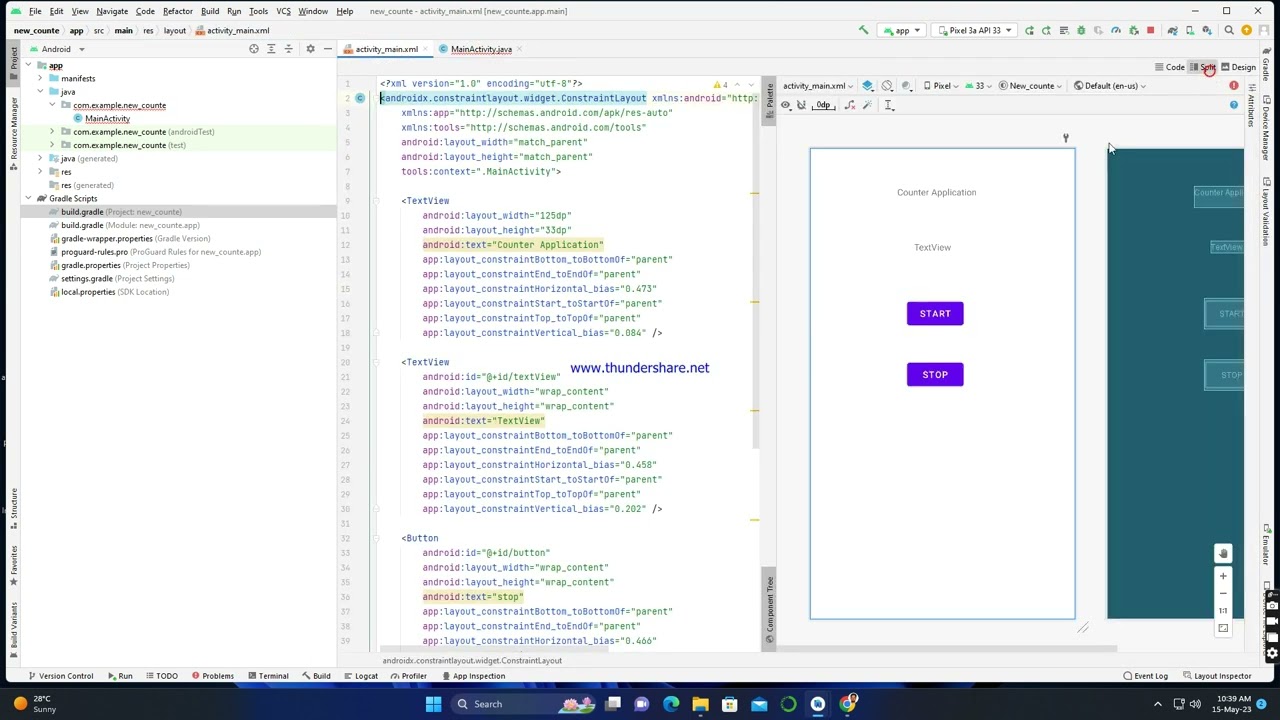The height and width of the screenshot is (720, 1280).
Task: Click the red Stop button in the run toolbar
Action: click(1150, 31)
